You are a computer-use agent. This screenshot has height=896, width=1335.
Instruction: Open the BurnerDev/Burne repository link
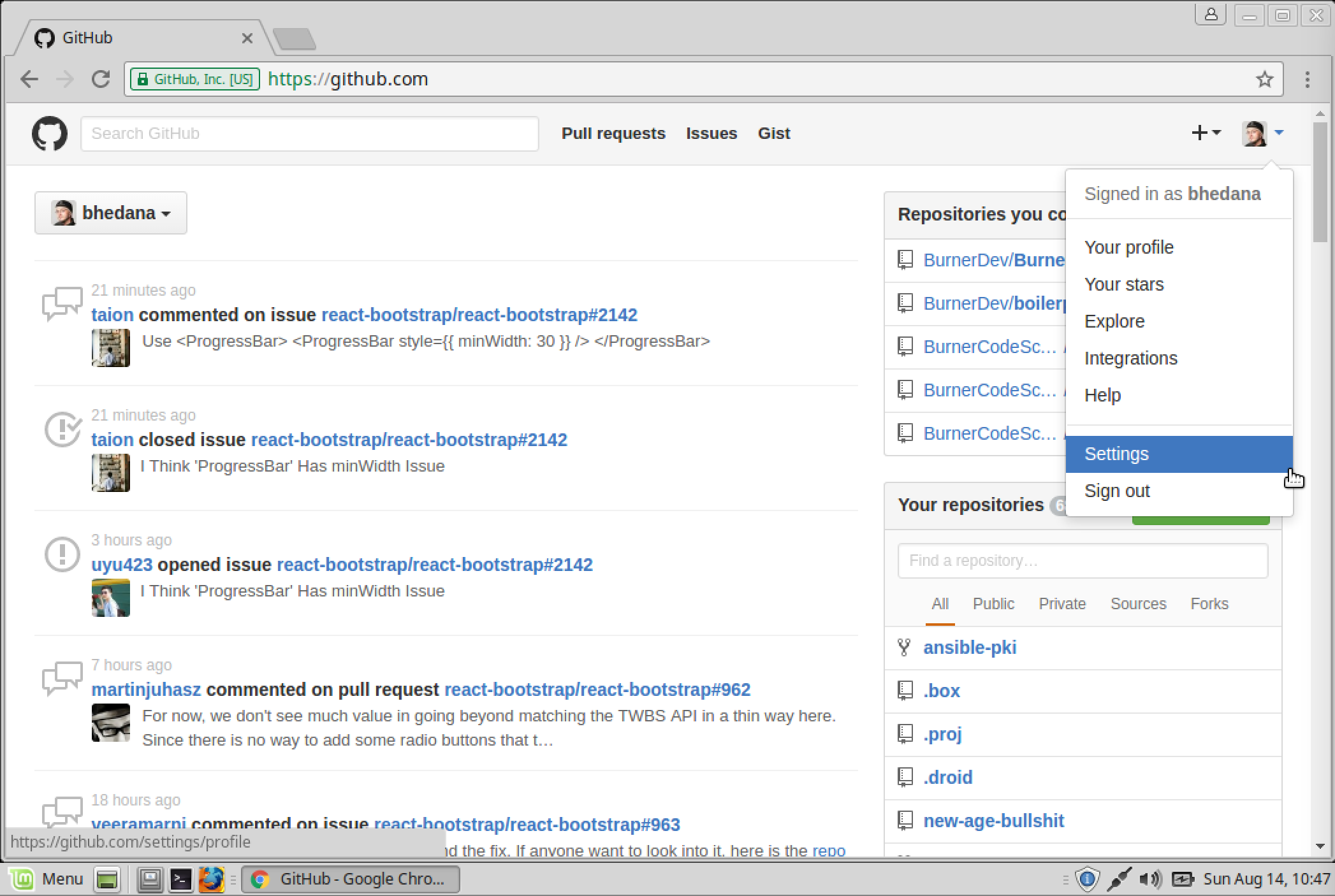pos(995,260)
